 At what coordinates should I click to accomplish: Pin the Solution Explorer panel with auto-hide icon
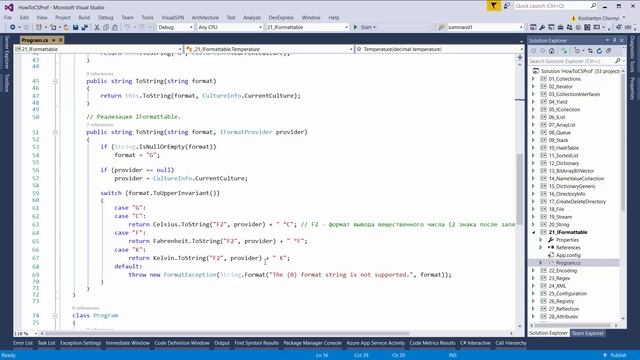pyautogui.click(x=614, y=40)
